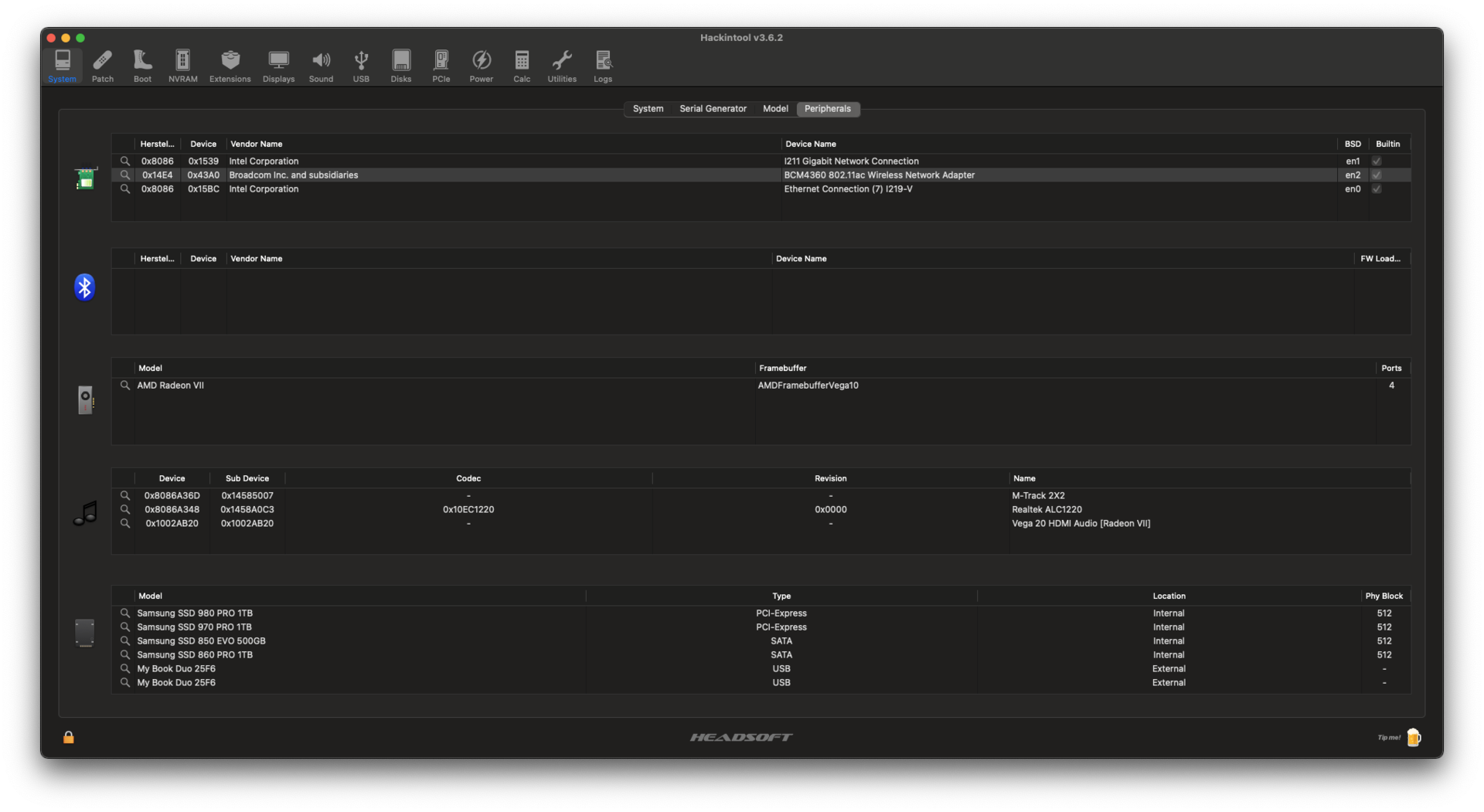The image size is (1484, 812).
Task: Sort graphics table by Framebuffer column
Action: [x=1064, y=369]
